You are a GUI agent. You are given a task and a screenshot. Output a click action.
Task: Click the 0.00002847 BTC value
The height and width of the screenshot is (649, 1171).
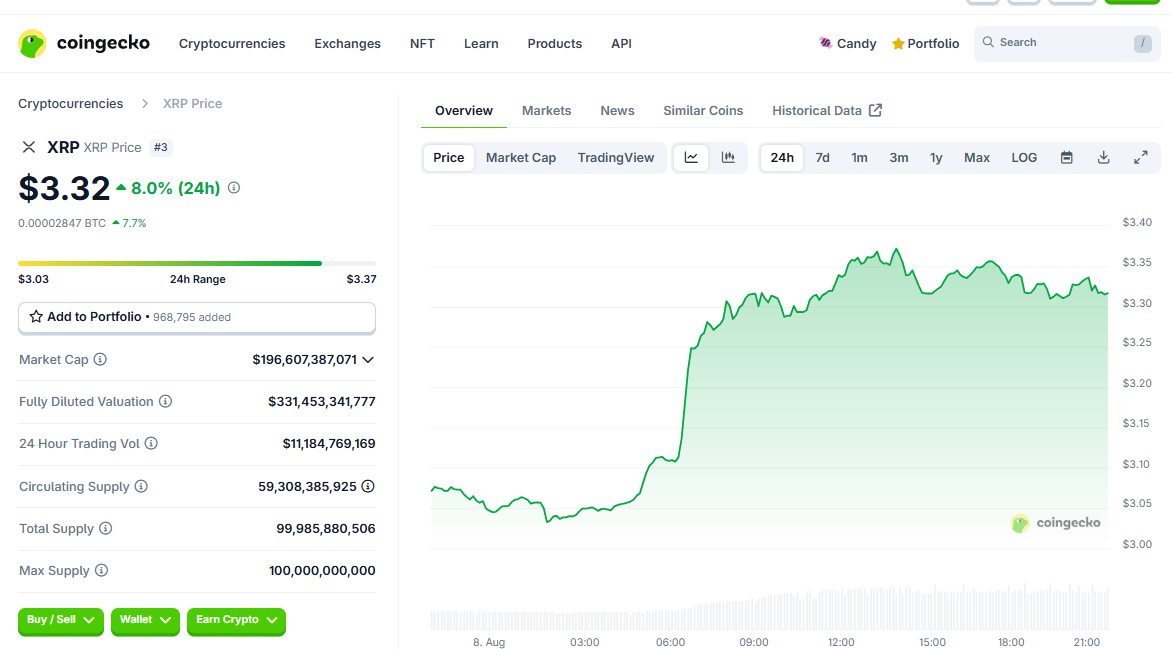tap(62, 223)
